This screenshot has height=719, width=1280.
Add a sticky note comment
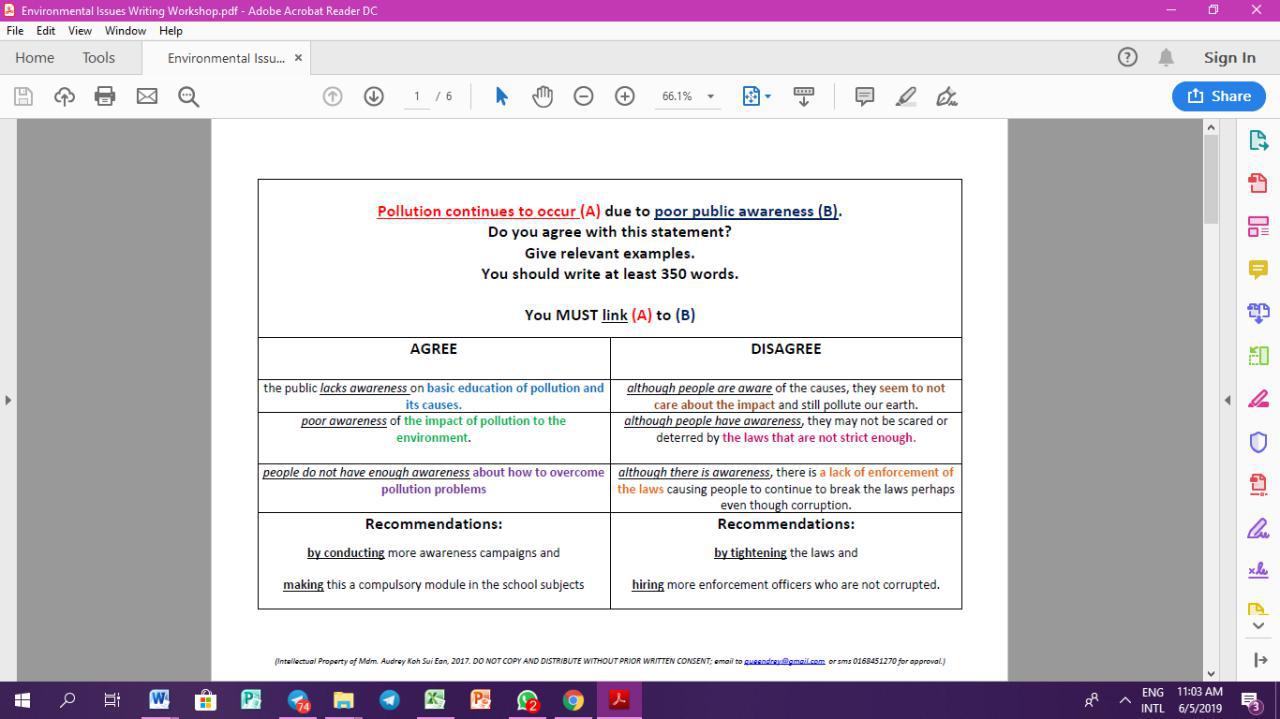click(x=865, y=96)
